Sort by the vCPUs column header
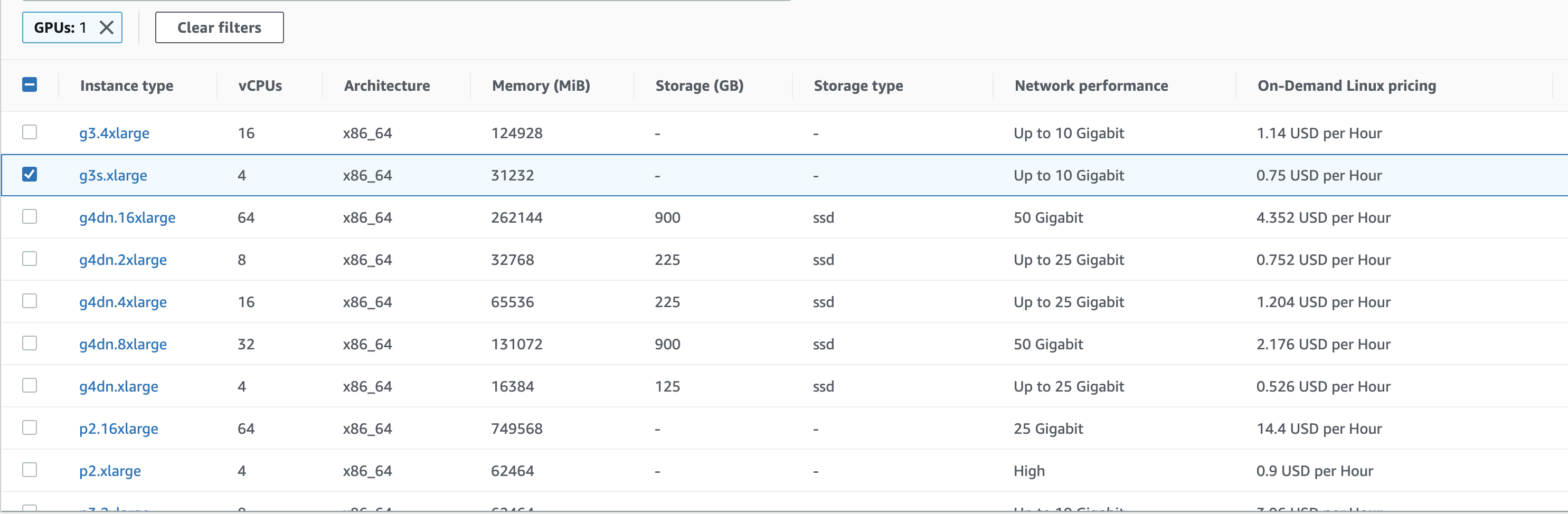The width and height of the screenshot is (1568, 514). coord(260,85)
